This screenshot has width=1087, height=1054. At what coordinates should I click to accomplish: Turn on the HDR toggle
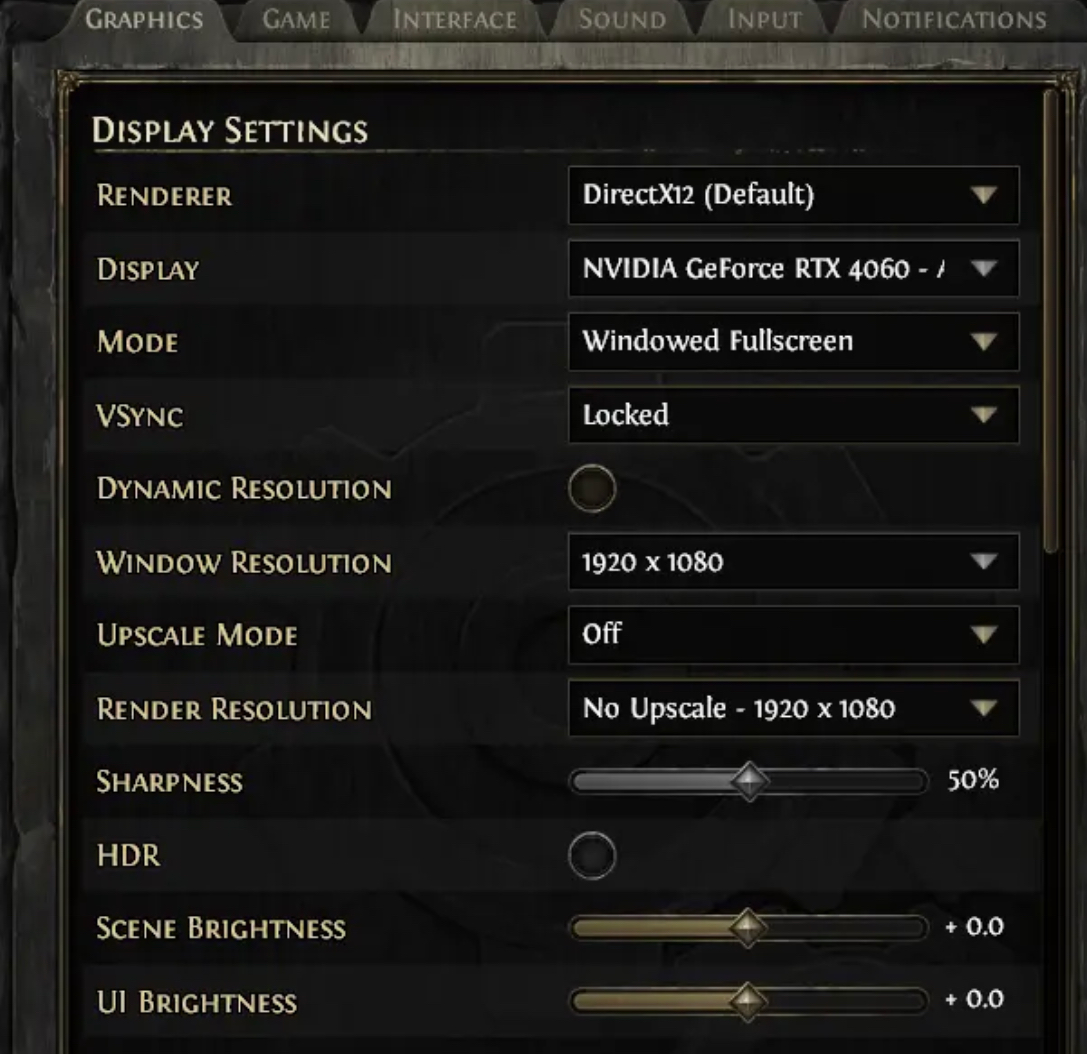592,855
